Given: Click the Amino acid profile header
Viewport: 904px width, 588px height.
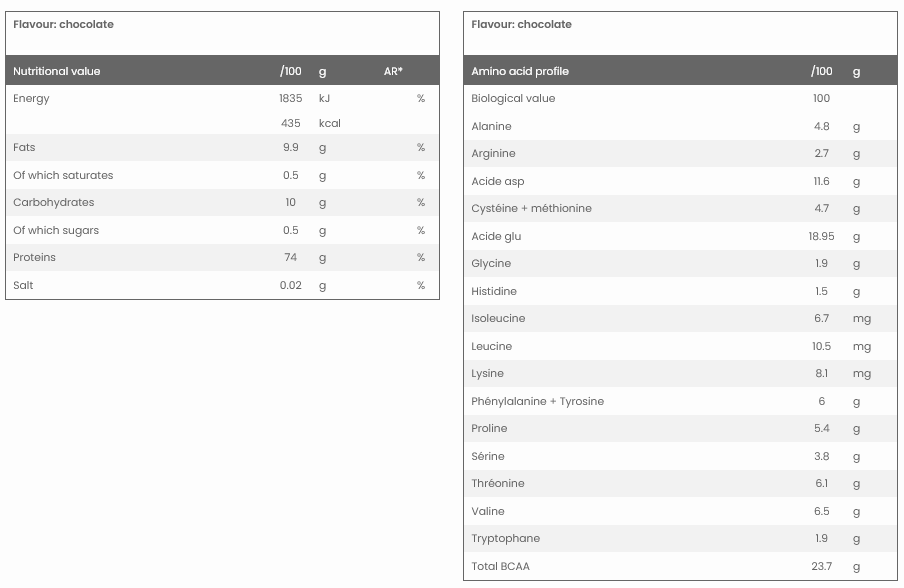Looking at the screenshot, I should [520, 71].
